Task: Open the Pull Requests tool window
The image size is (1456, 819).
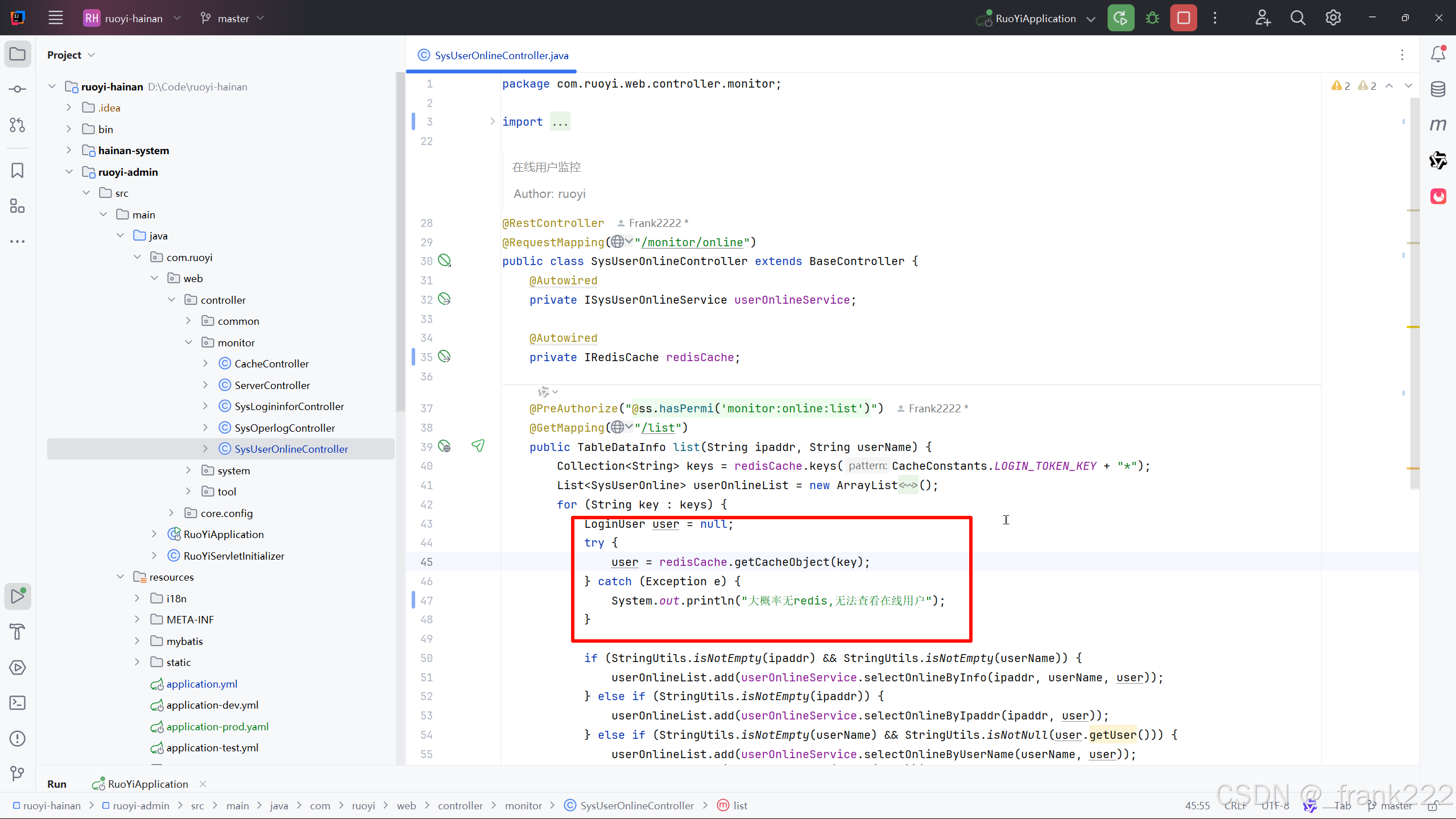Action: point(18,125)
